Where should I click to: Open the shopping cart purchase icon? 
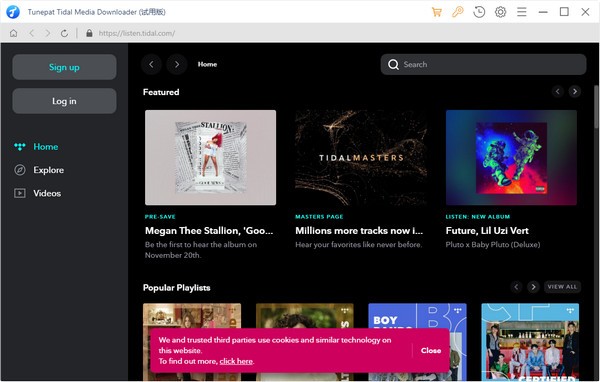(x=437, y=12)
